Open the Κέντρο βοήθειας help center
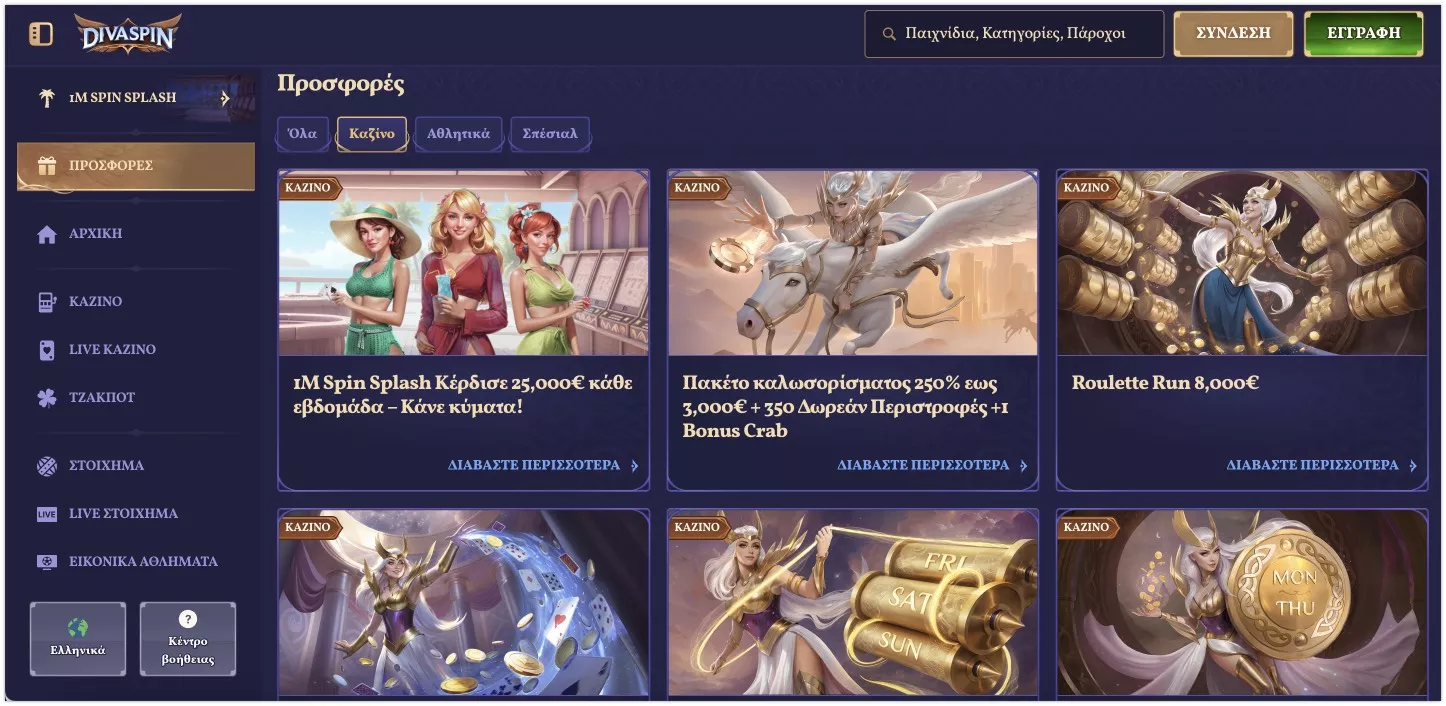Image resolution: width=1446 pixels, height=706 pixels. (x=188, y=639)
